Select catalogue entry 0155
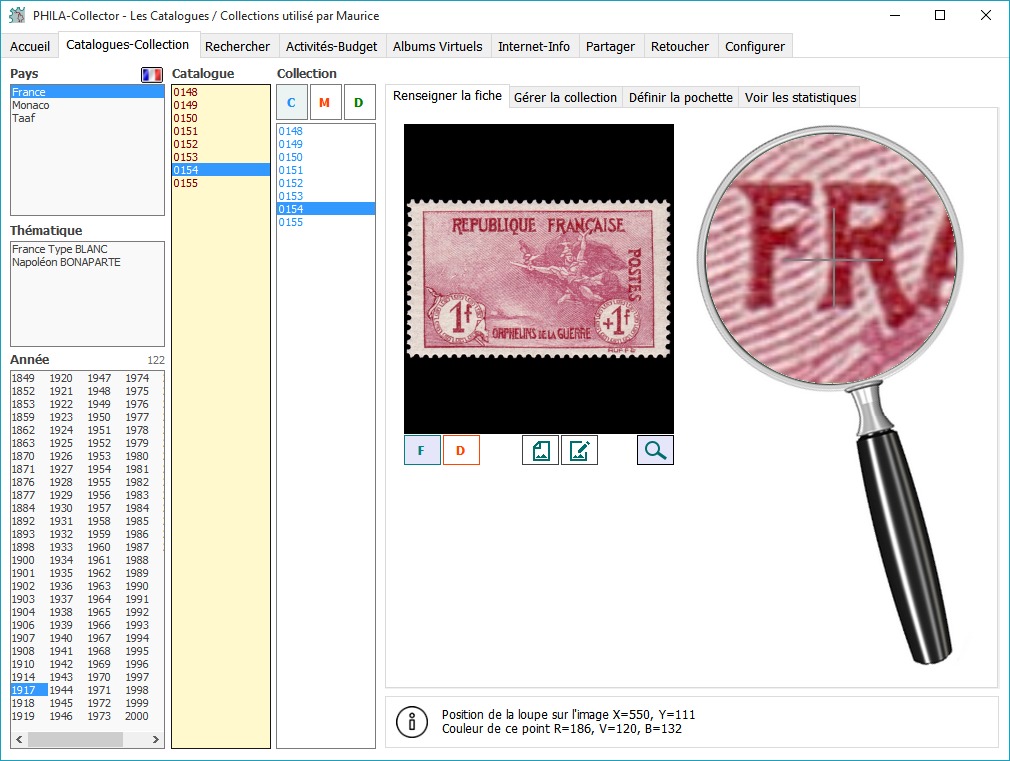Screen dimensions: 1010x761 tap(220, 183)
